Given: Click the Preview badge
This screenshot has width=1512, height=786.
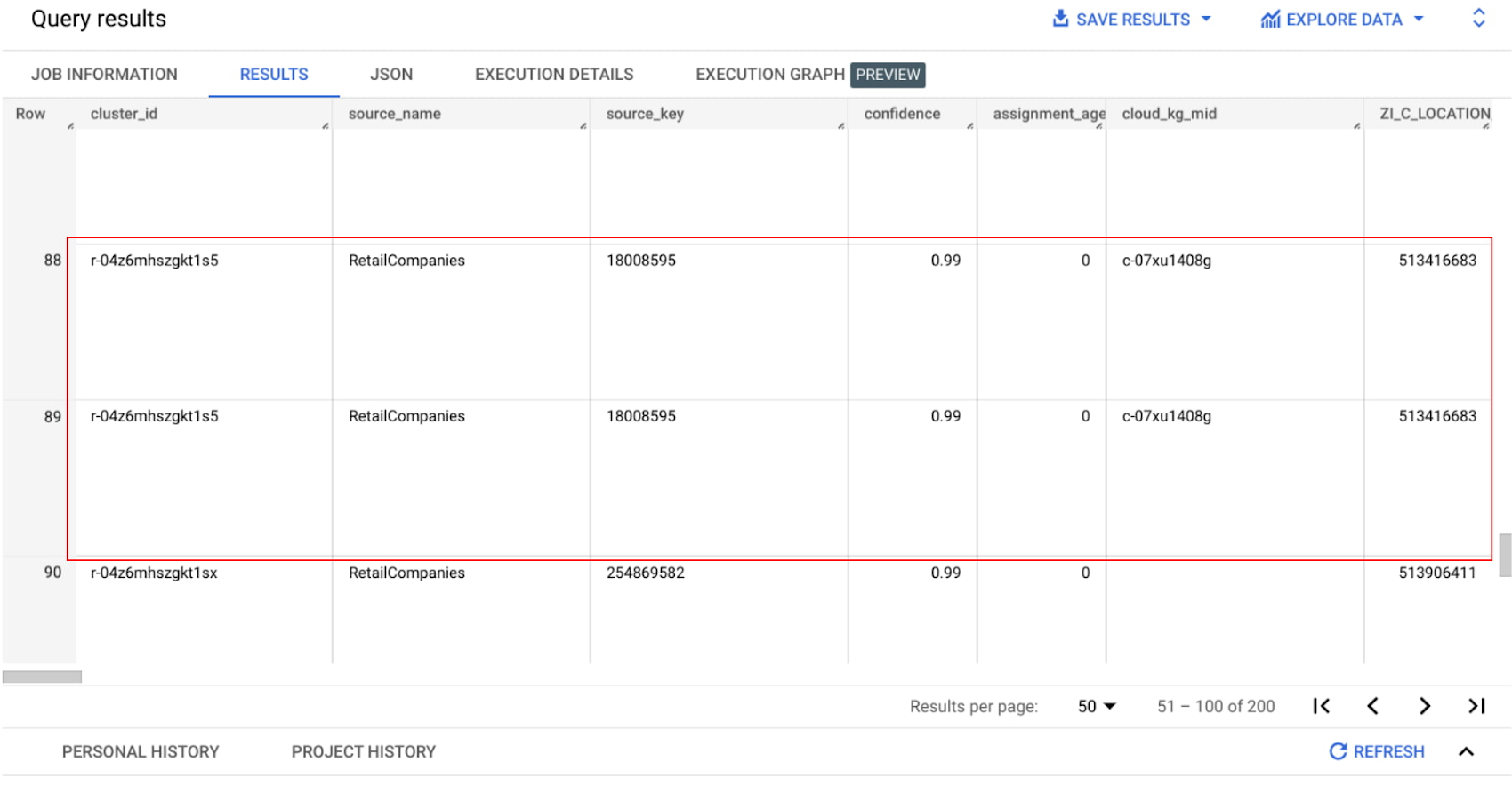Looking at the screenshot, I should click(x=888, y=75).
